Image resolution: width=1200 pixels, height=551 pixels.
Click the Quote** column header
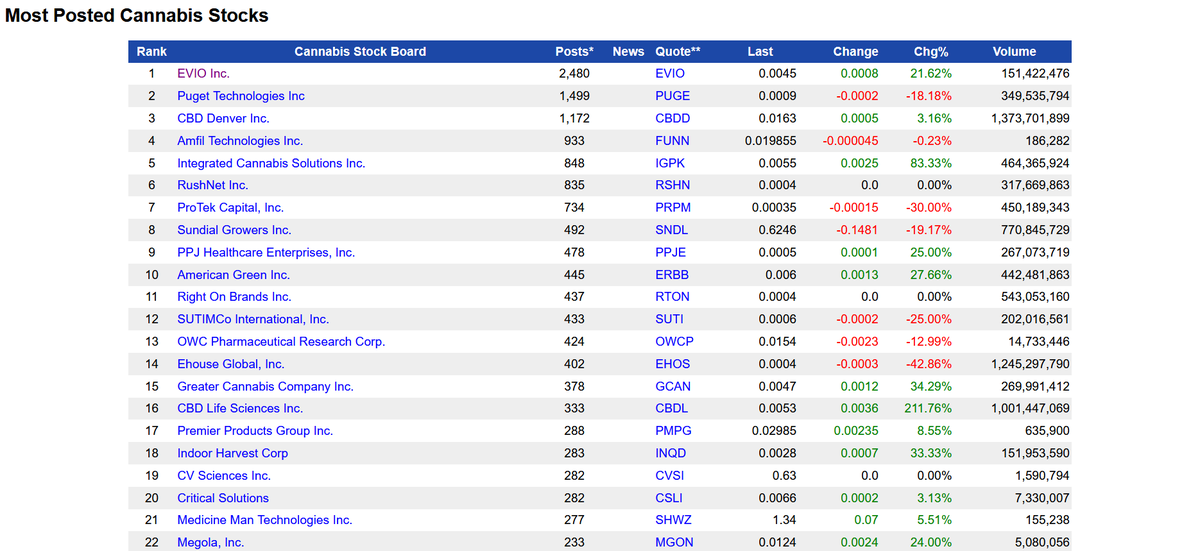678,52
